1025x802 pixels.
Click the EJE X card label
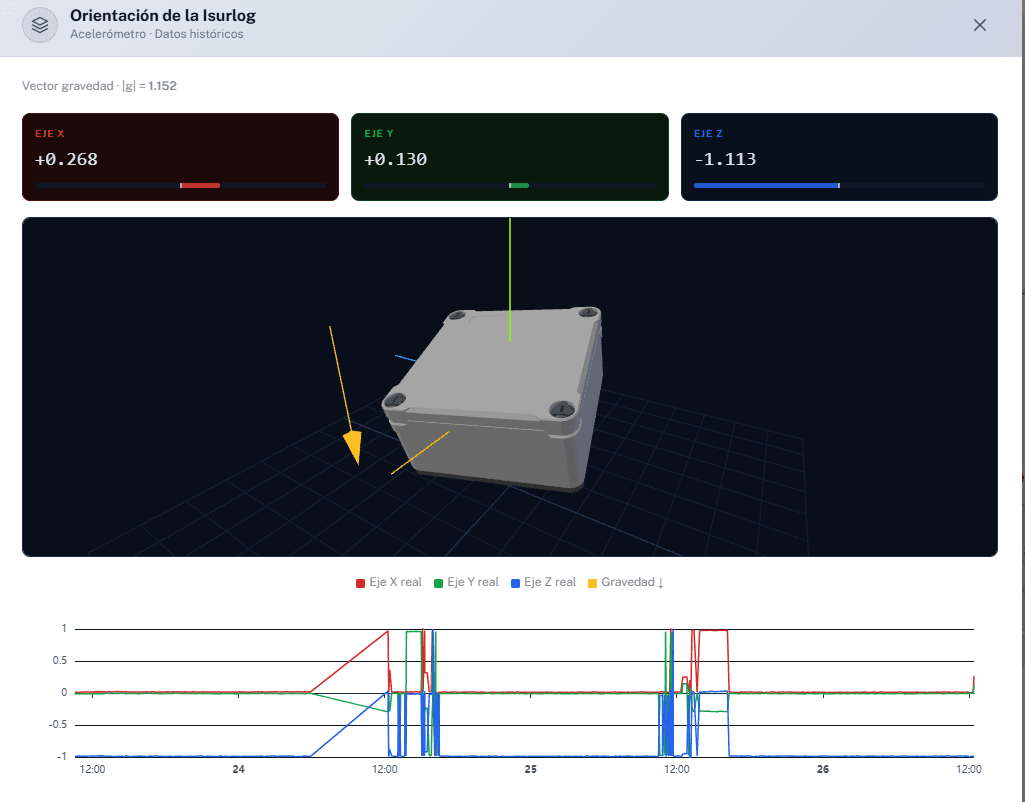50,133
